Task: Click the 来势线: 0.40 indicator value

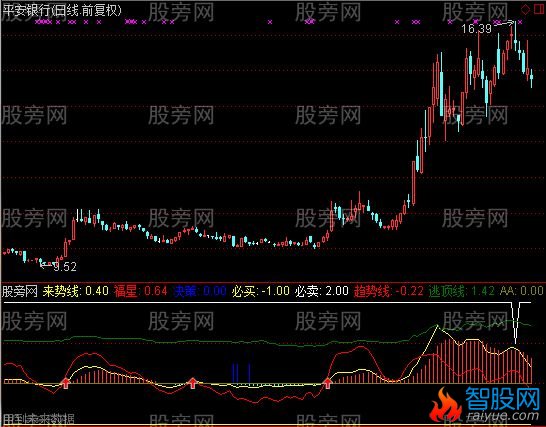Action: [76, 291]
